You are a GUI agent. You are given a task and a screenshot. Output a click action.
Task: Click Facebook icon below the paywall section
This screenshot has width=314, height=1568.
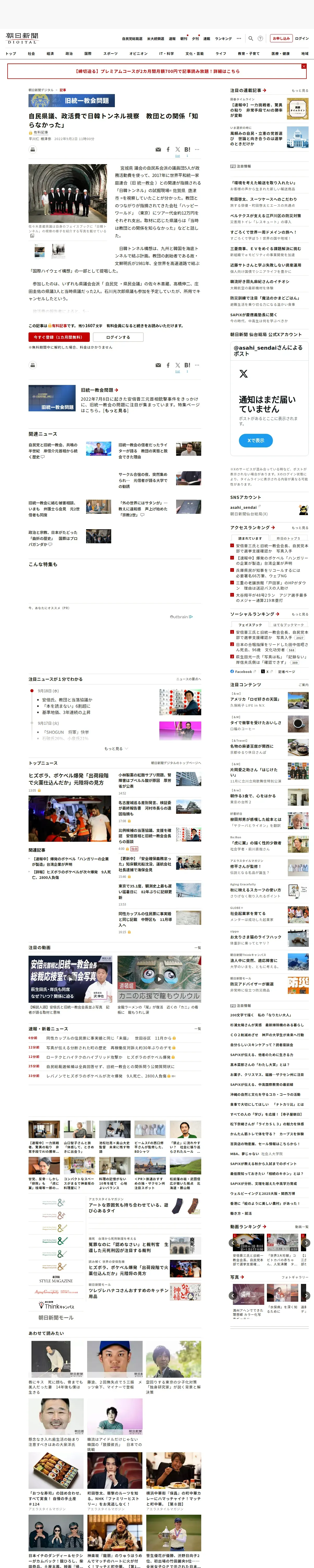[x=168, y=365]
